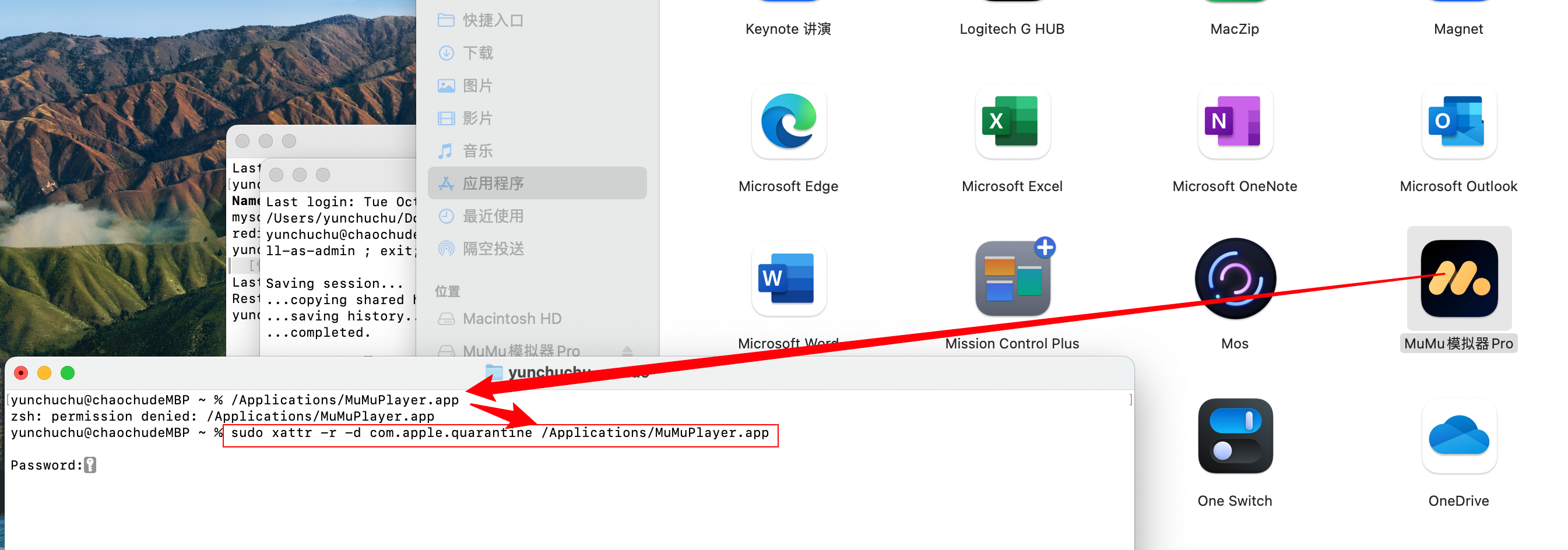Click the sudo xattr command line
Viewport: 1568px width, 550px height.
pos(500,432)
